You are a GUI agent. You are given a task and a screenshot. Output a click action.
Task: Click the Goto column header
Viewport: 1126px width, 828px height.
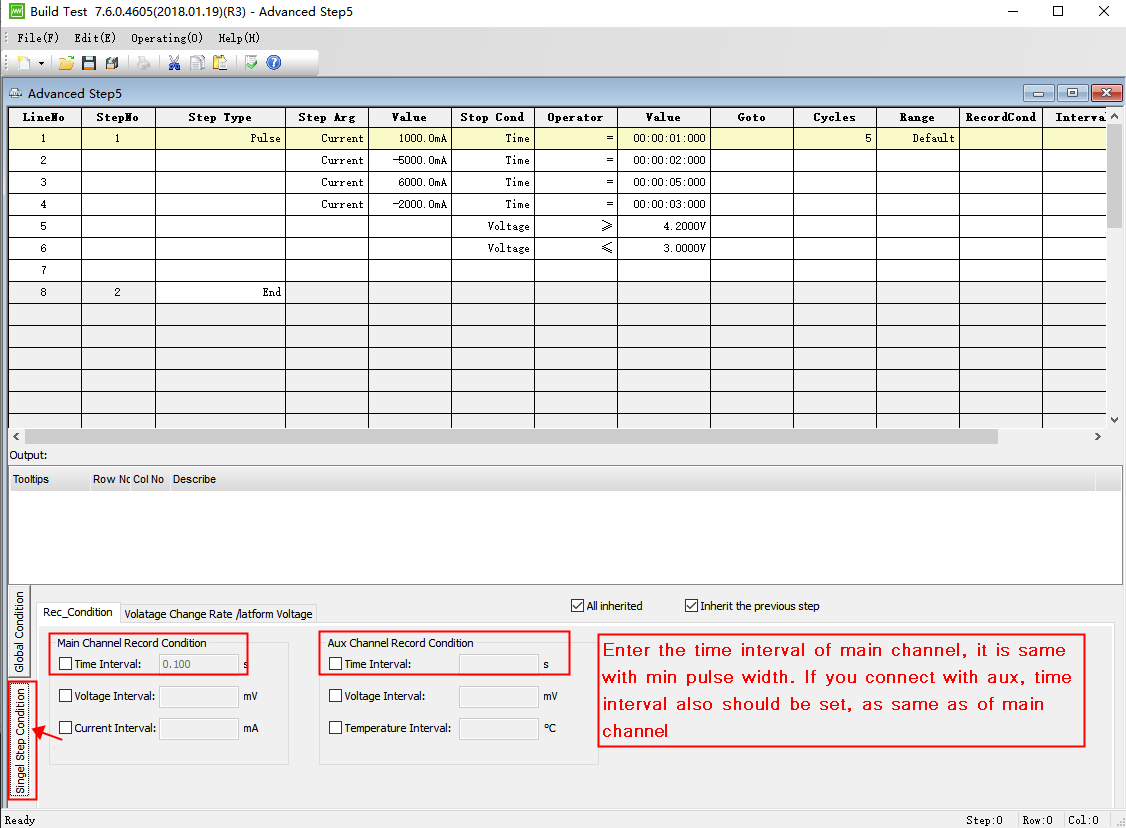(751, 118)
